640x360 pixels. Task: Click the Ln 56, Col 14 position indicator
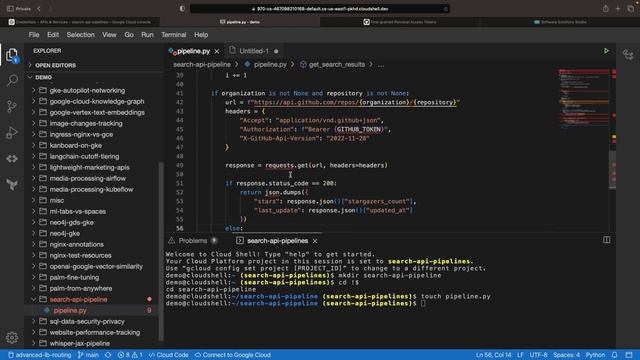493,355
